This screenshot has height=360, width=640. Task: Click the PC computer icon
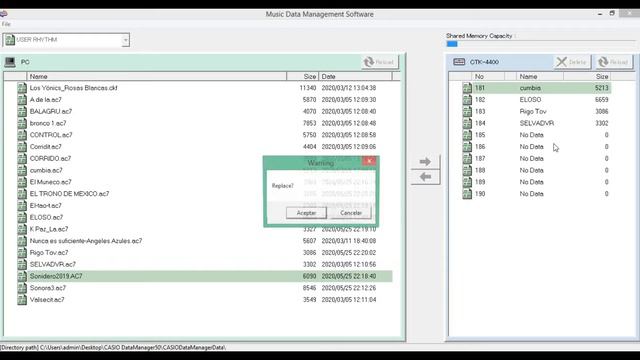click(x=10, y=62)
